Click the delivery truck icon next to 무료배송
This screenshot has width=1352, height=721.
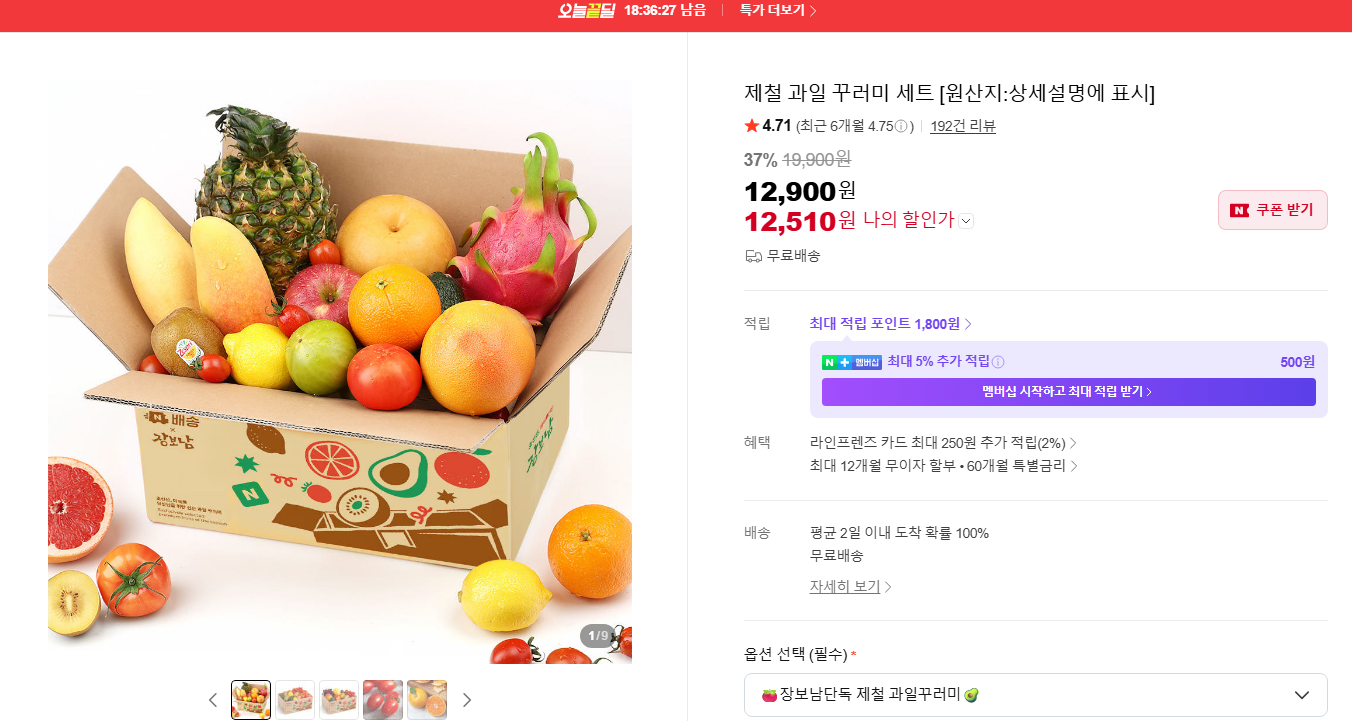click(753, 256)
